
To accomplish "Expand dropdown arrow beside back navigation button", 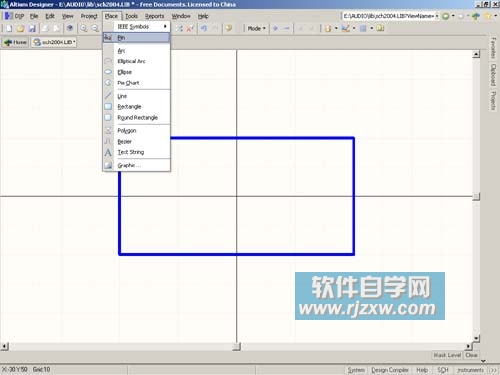I will click(x=453, y=16).
